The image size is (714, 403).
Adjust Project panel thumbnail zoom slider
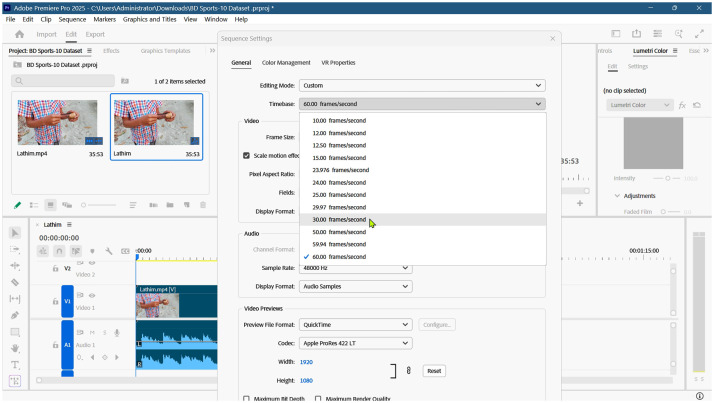[99, 205]
